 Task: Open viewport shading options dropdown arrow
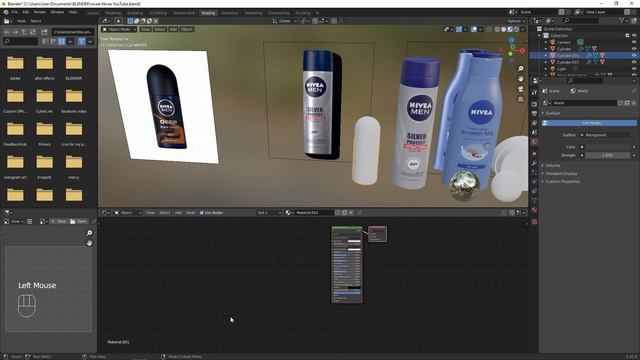523,29
